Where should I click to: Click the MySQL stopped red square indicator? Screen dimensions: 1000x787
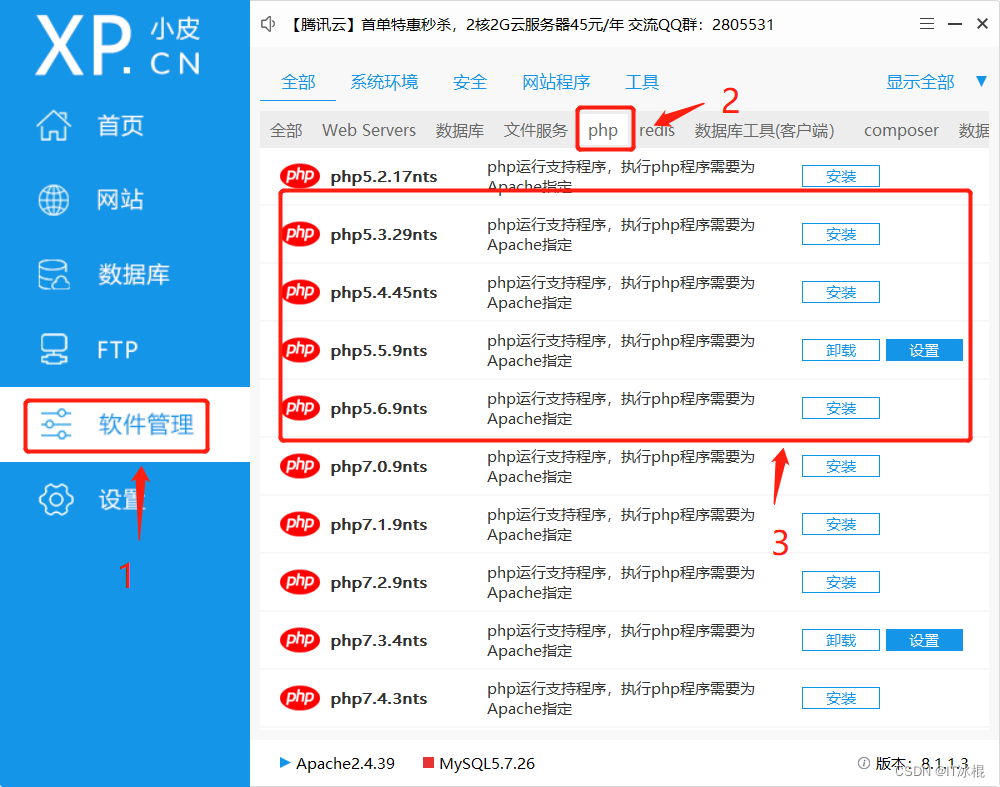click(429, 762)
